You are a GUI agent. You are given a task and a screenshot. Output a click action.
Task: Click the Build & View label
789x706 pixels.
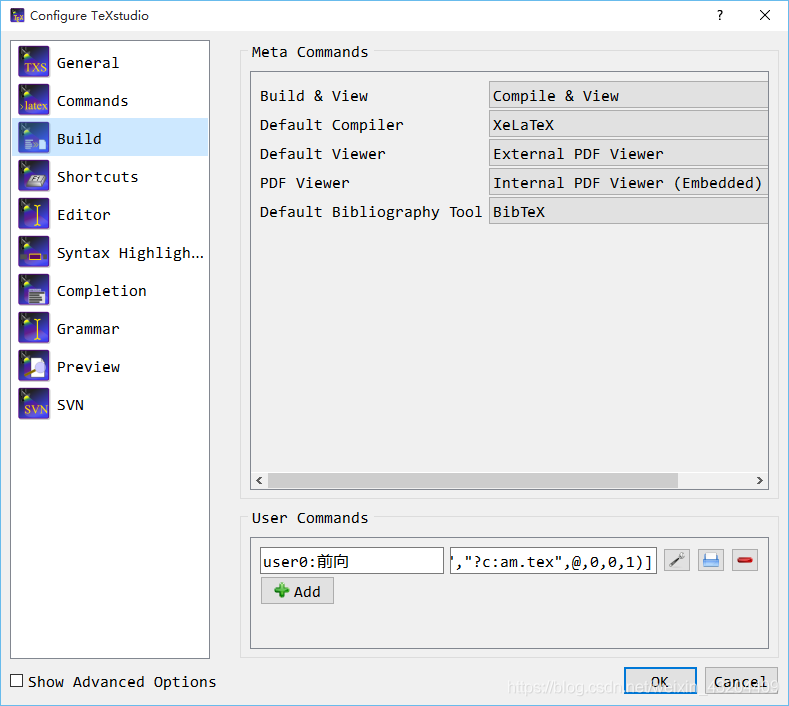coord(313,96)
